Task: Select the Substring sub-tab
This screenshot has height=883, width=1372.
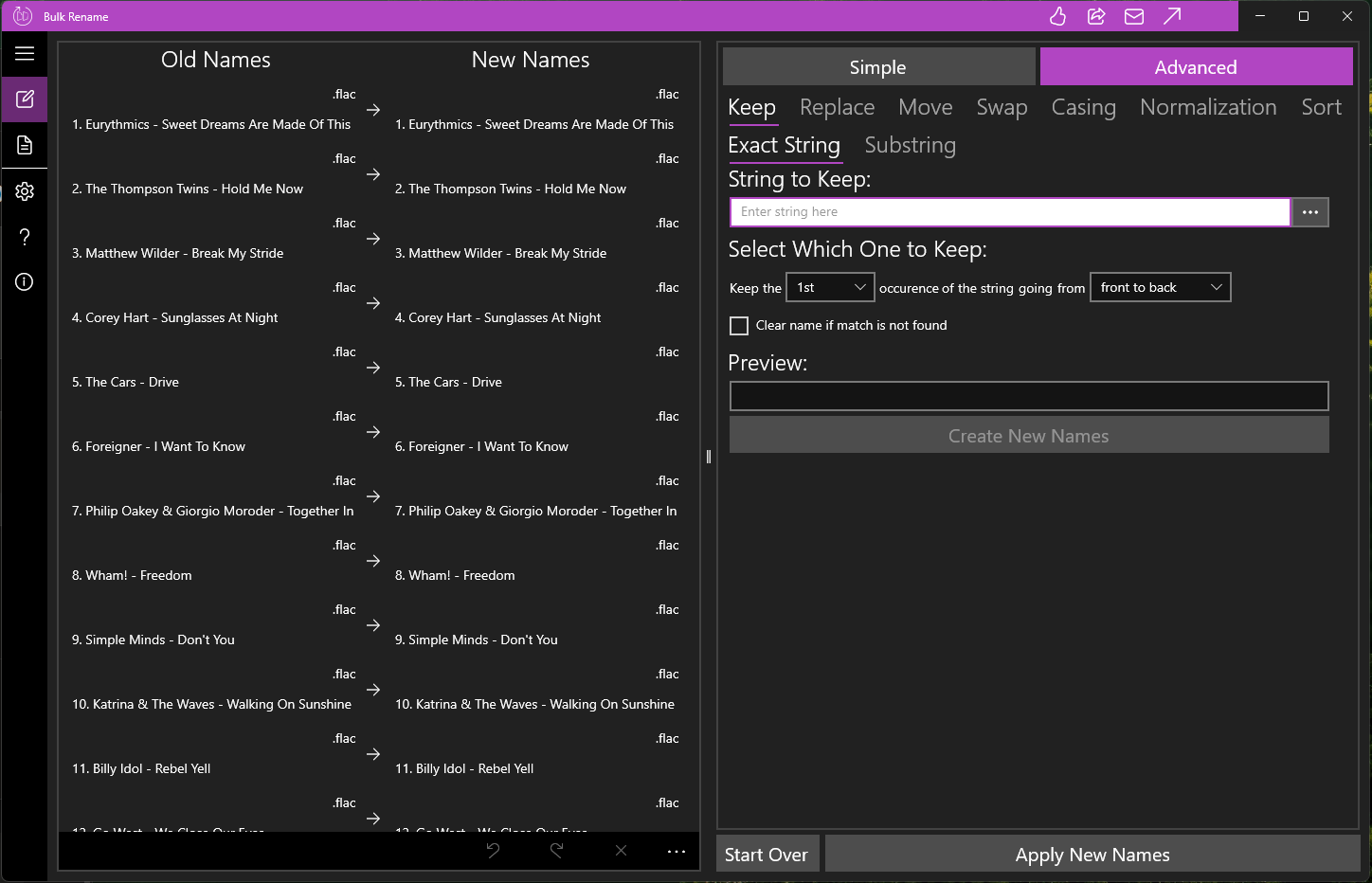Action: click(911, 146)
